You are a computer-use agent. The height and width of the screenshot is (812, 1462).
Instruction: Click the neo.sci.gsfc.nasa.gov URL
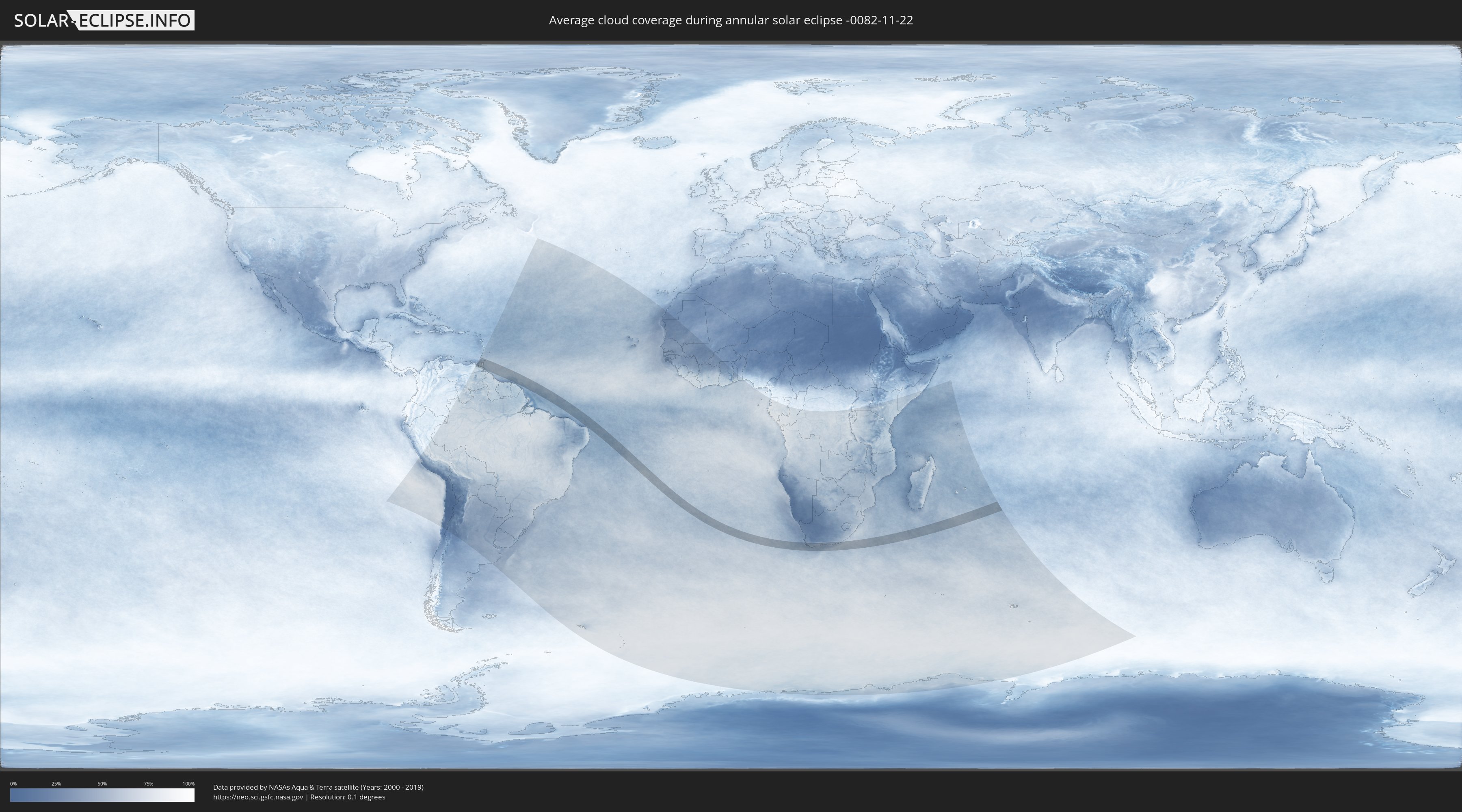click(258, 797)
